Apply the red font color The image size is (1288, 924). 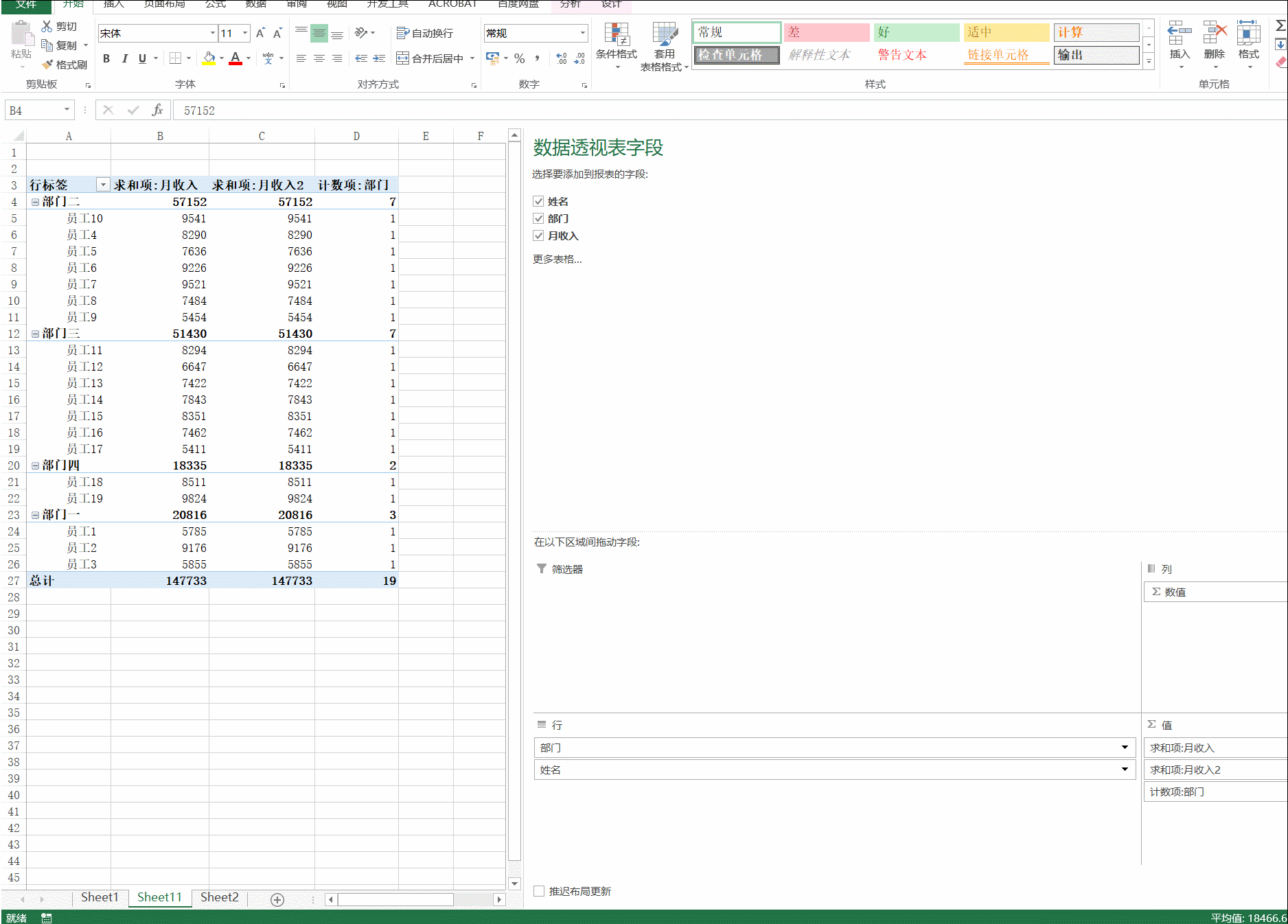(x=235, y=58)
